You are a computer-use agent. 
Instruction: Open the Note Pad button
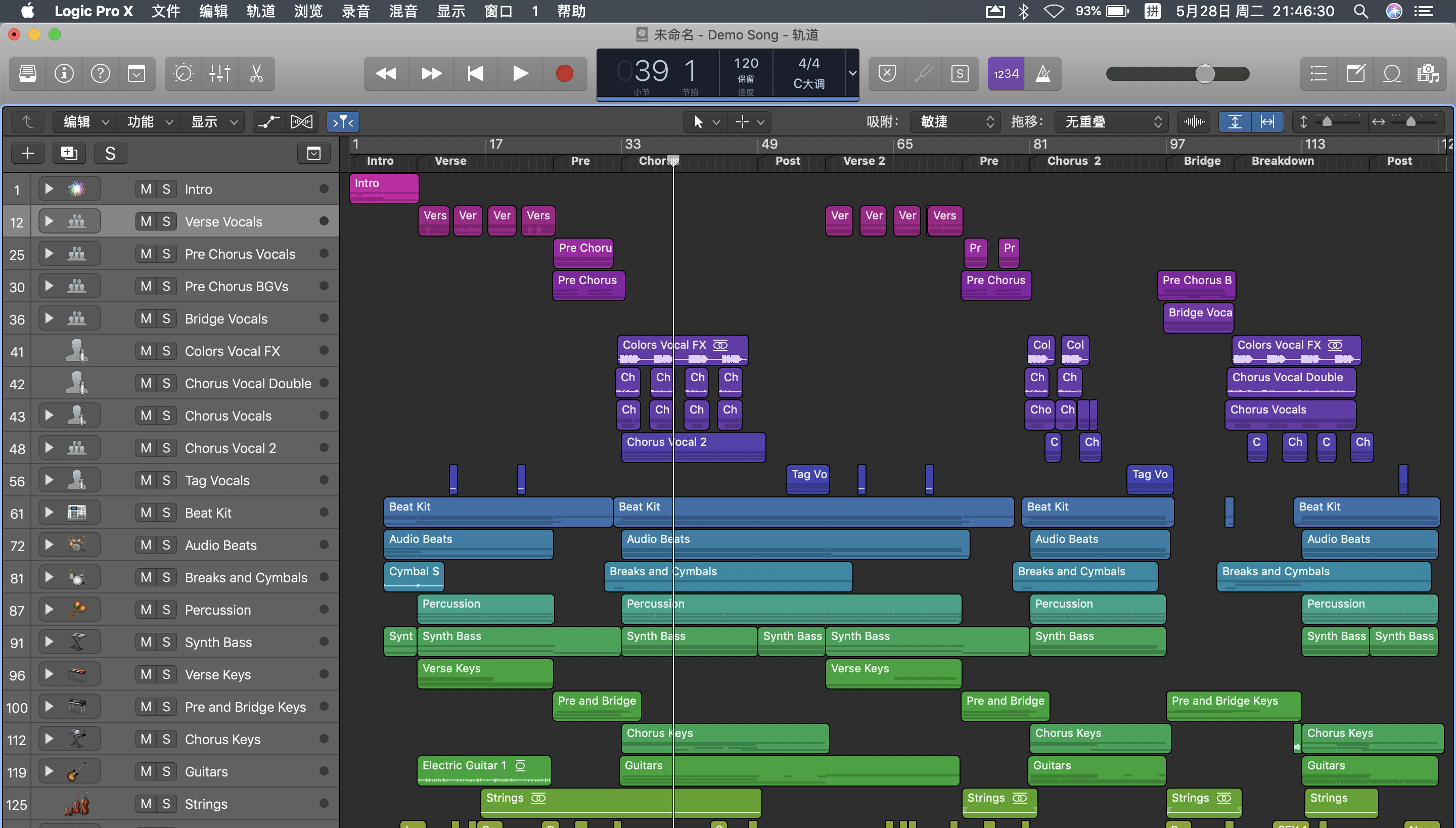click(x=1355, y=73)
